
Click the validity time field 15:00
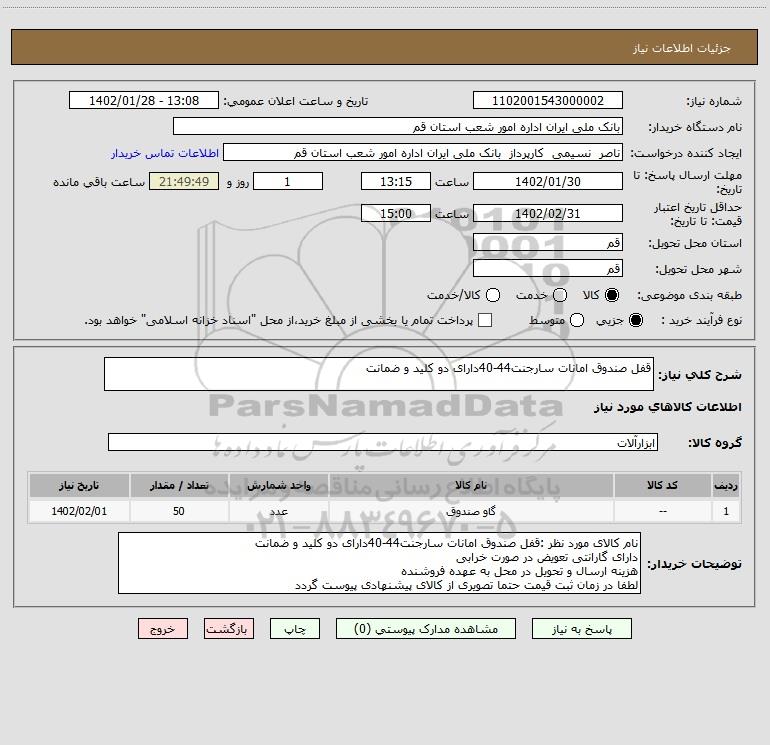(x=396, y=213)
